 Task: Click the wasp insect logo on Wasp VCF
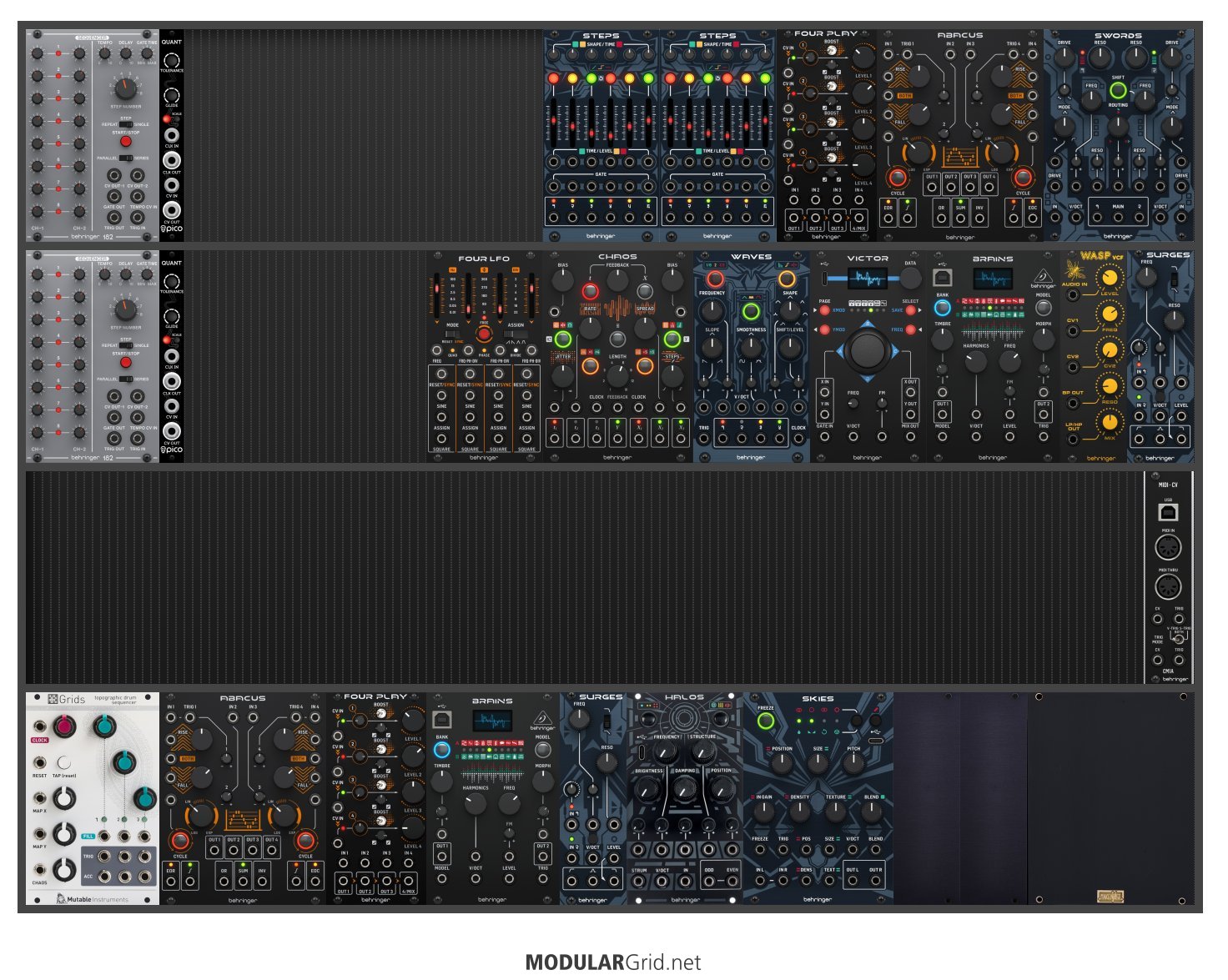(1074, 271)
